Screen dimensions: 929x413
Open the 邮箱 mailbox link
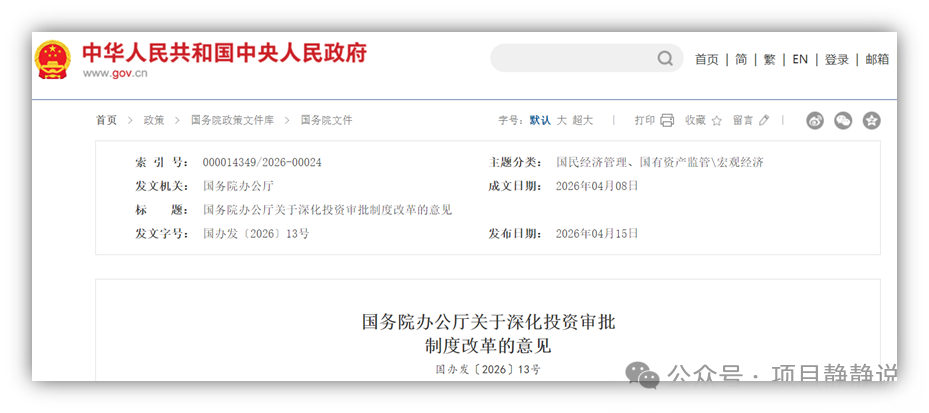(x=877, y=59)
